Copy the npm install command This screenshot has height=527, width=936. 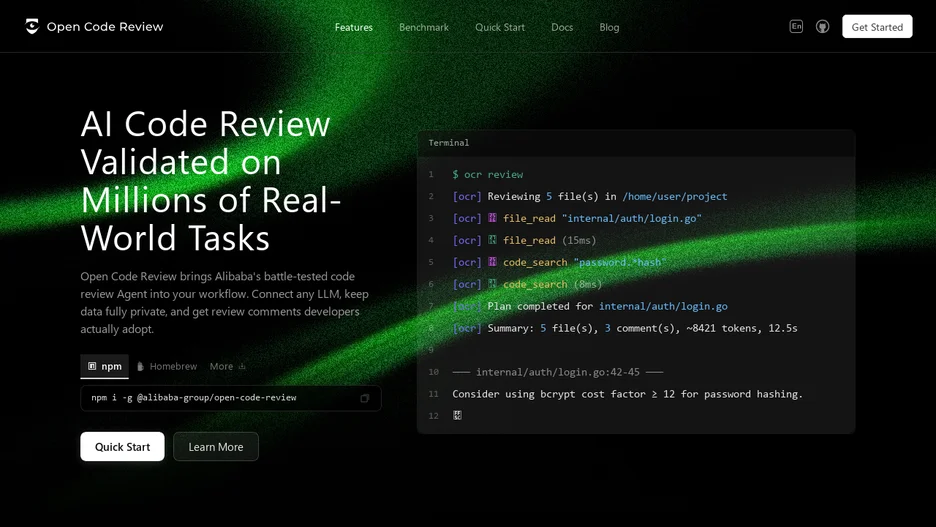pos(364,398)
